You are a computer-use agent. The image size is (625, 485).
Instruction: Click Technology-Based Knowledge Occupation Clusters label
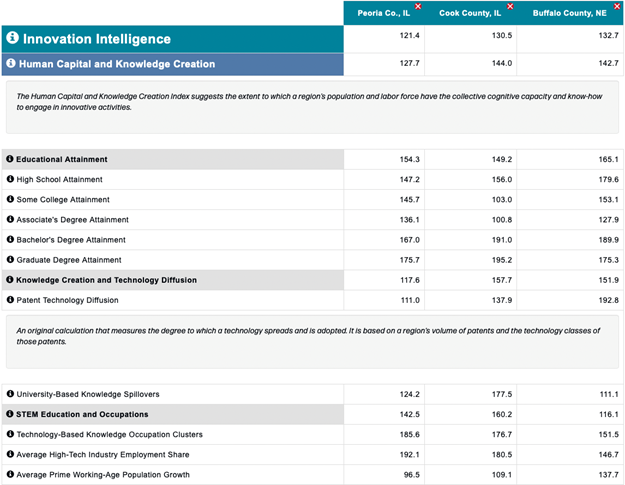pos(110,435)
